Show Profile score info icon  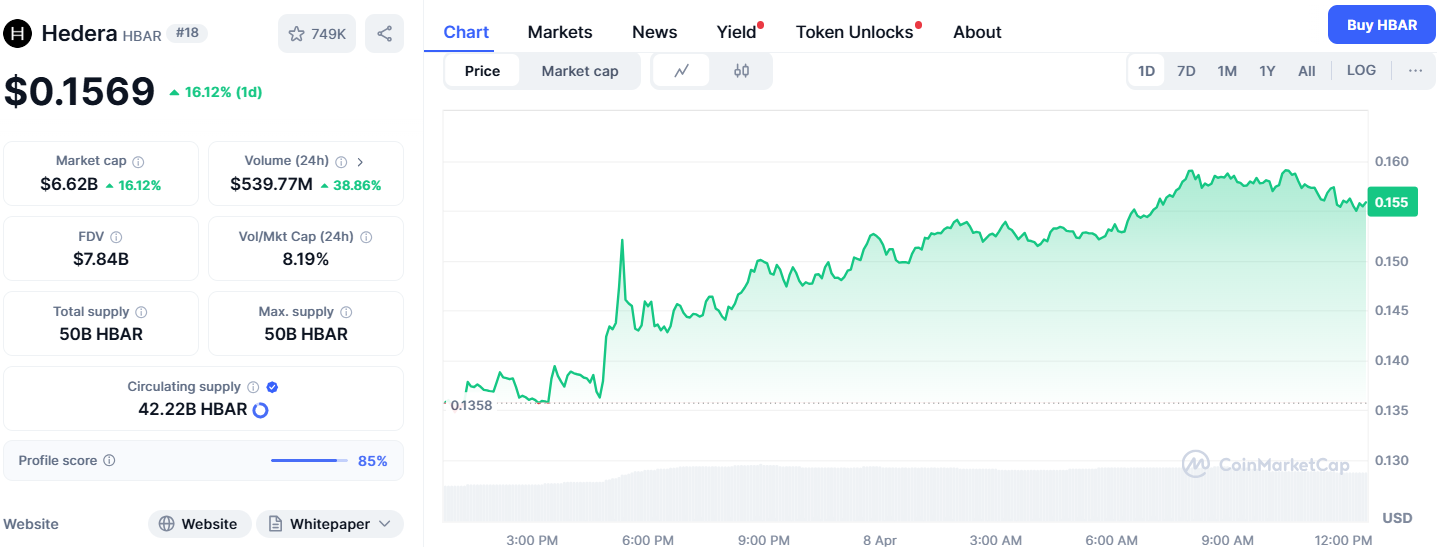tap(109, 461)
